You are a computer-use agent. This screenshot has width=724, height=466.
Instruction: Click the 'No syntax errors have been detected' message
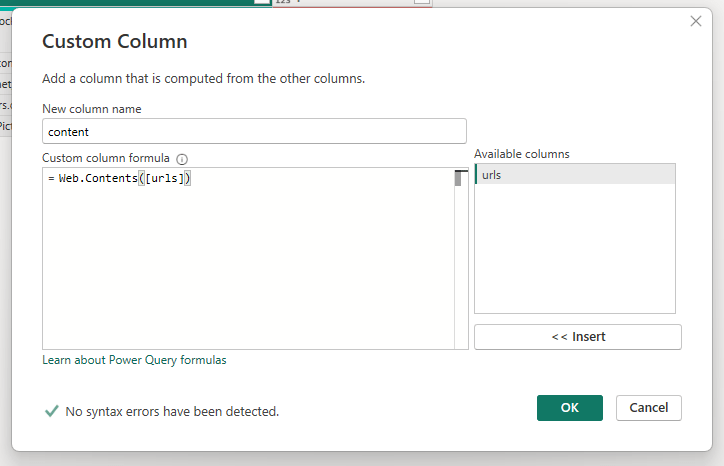(x=172, y=411)
